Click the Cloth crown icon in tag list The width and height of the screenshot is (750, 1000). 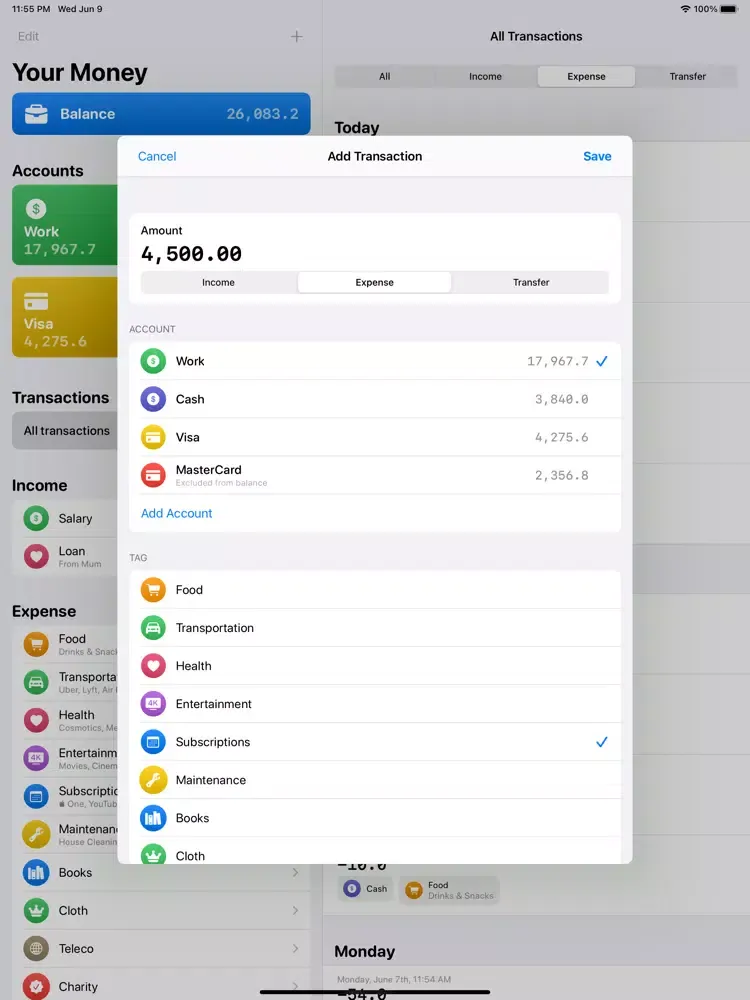(x=153, y=854)
